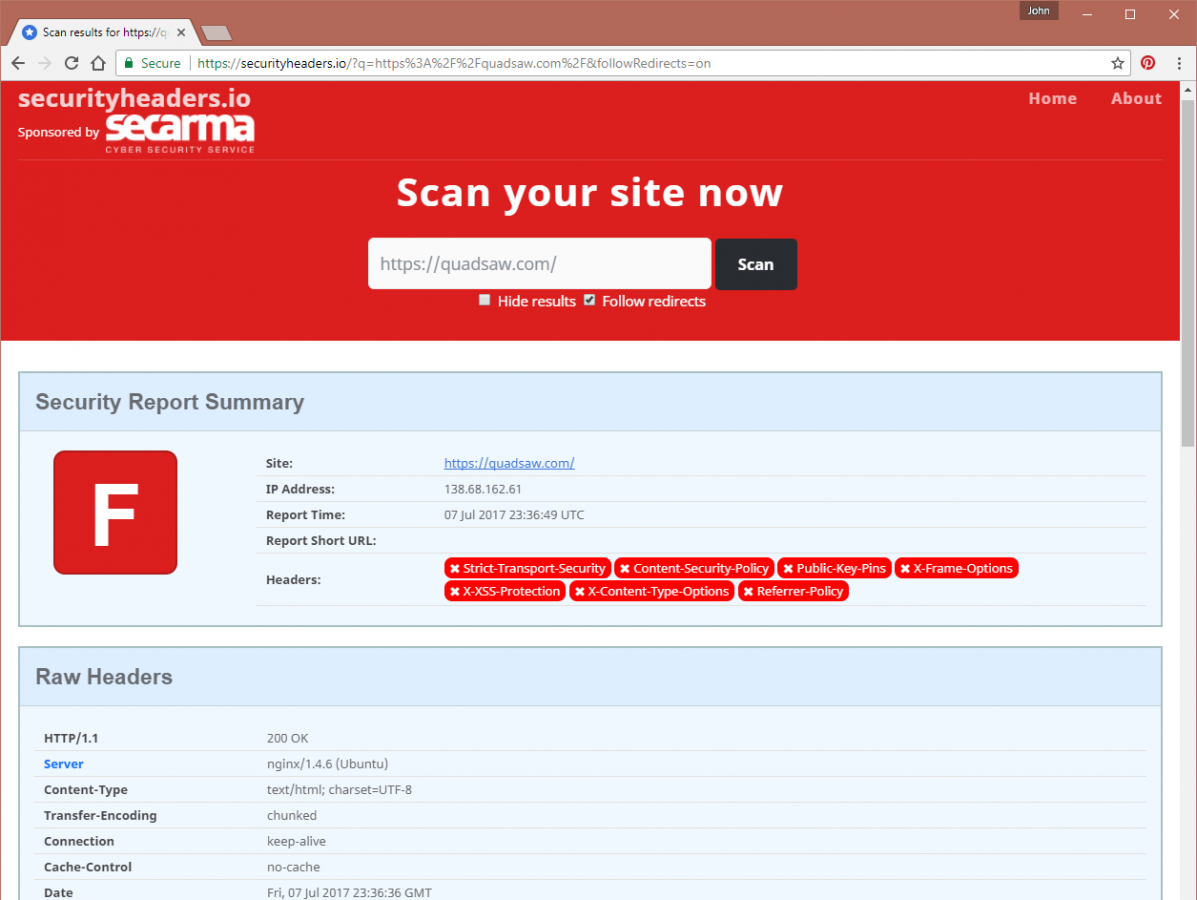Reload the page with refresh icon
This screenshot has height=900, width=1197.
coord(71,63)
